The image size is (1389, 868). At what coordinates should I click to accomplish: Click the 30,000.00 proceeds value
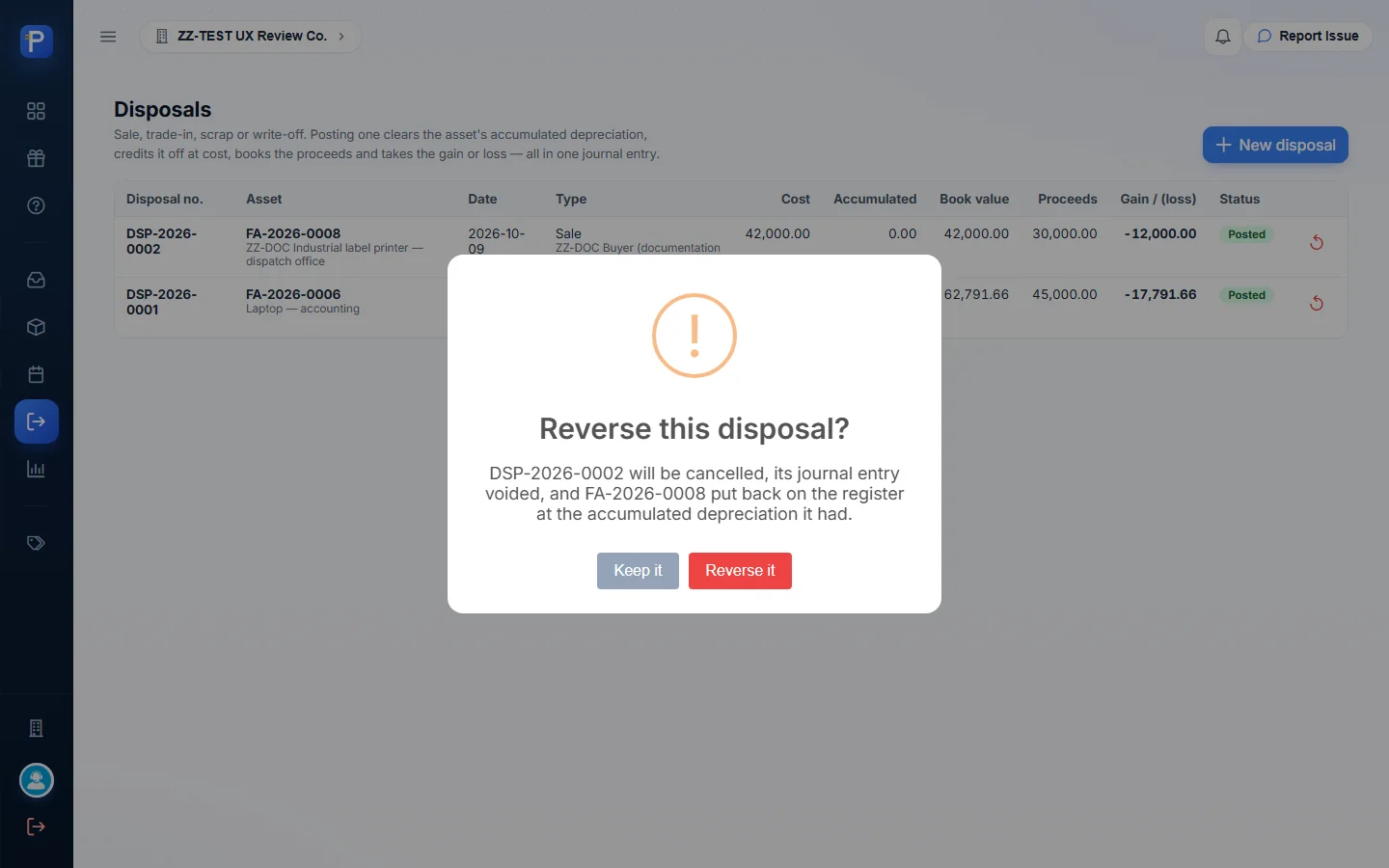pos(1065,233)
